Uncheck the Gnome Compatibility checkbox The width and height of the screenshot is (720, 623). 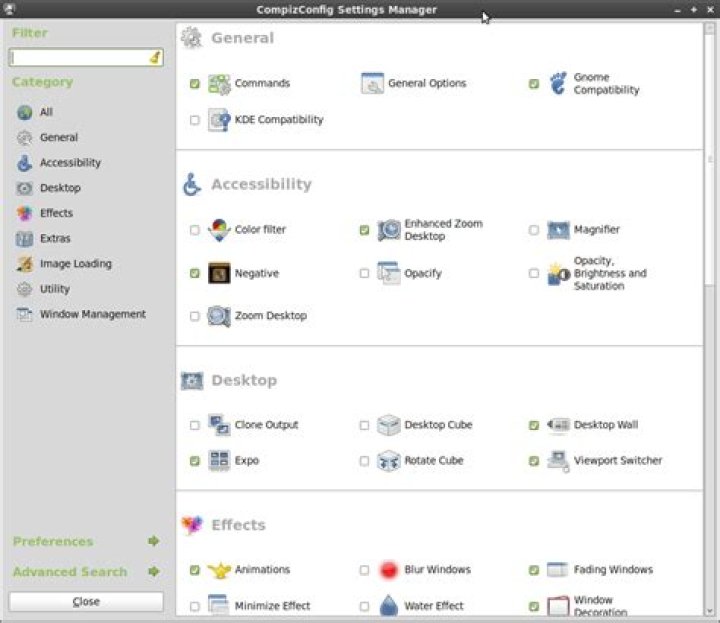tap(534, 84)
